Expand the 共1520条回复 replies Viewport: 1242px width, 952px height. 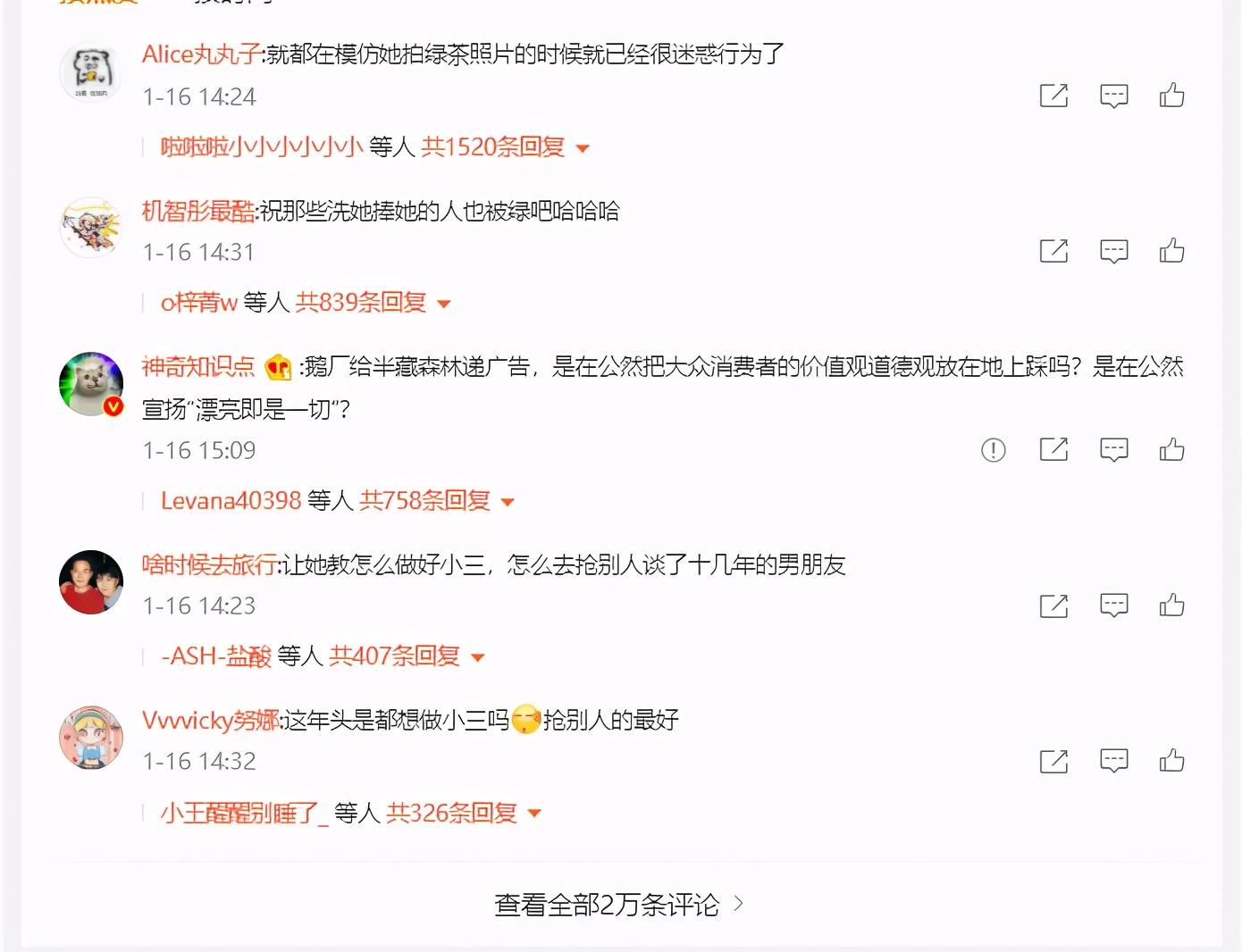coord(505,146)
